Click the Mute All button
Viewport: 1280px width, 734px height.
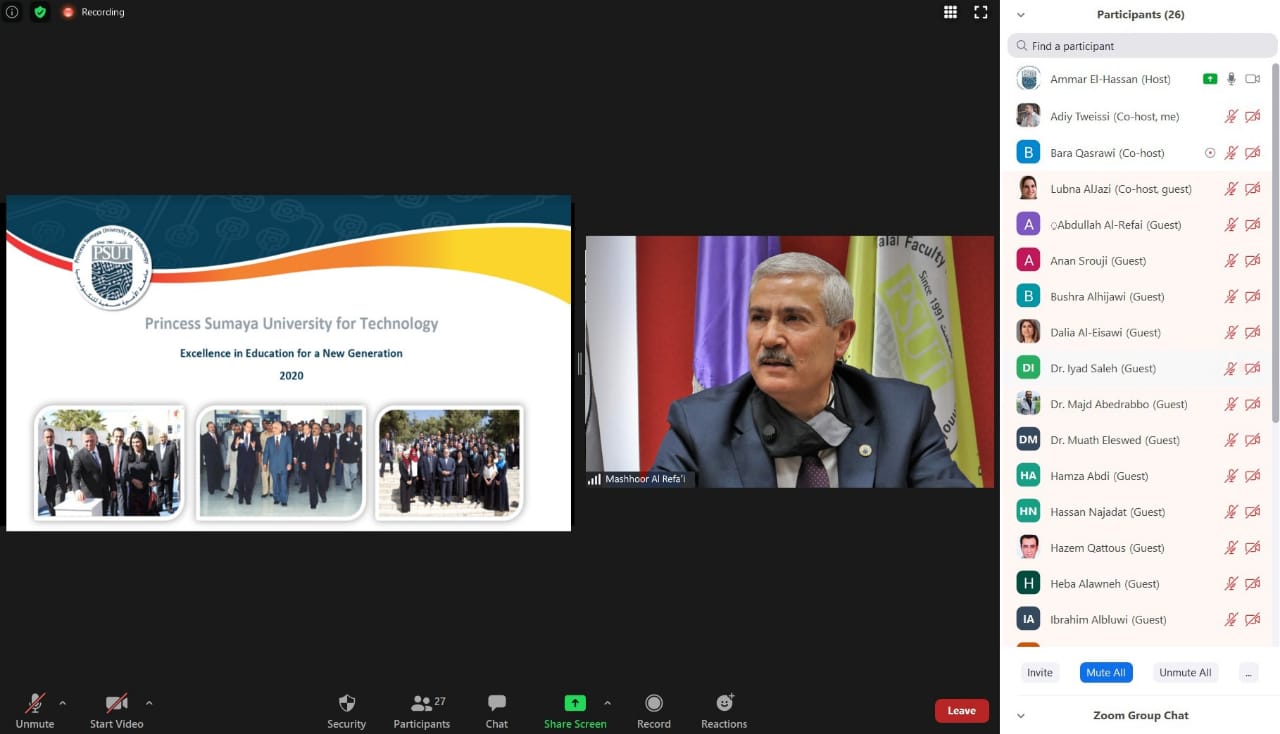(x=1105, y=673)
